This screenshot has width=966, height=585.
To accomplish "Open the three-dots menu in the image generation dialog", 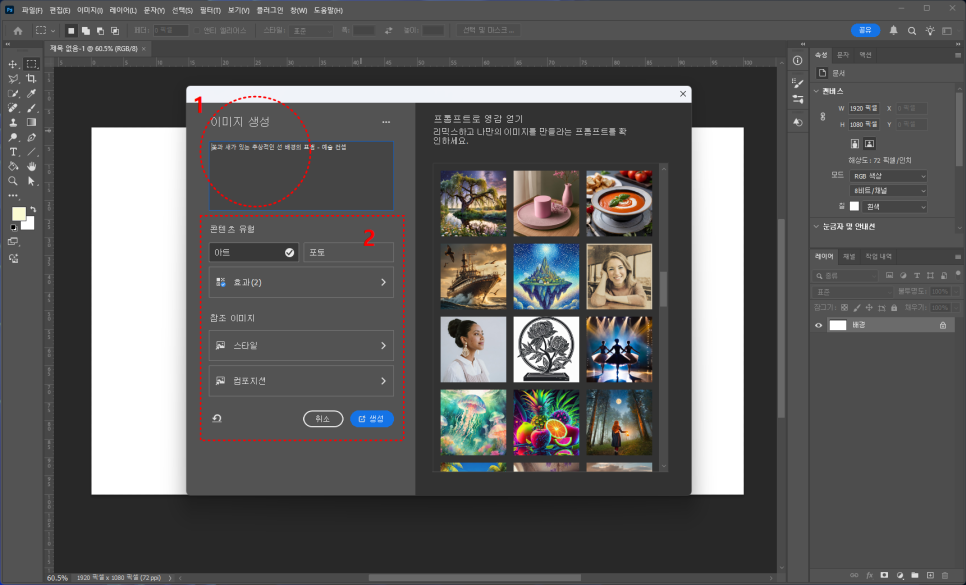I will coord(386,122).
